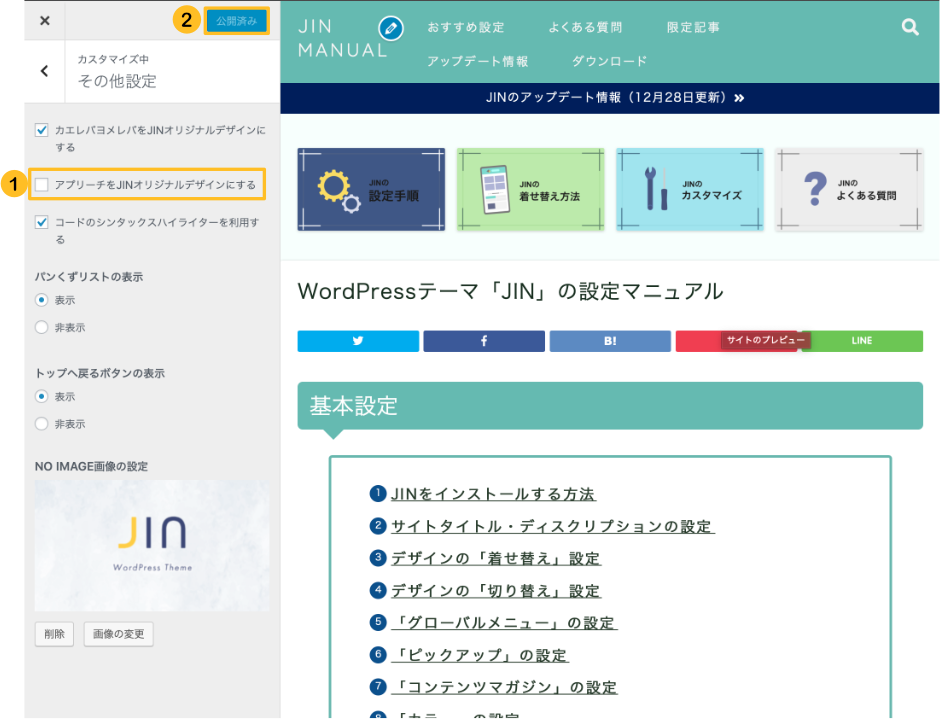Open JINのカスタマイズ via the wrench icon card
Image resolution: width=940 pixels, height=719 pixels.
click(x=690, y=189)
